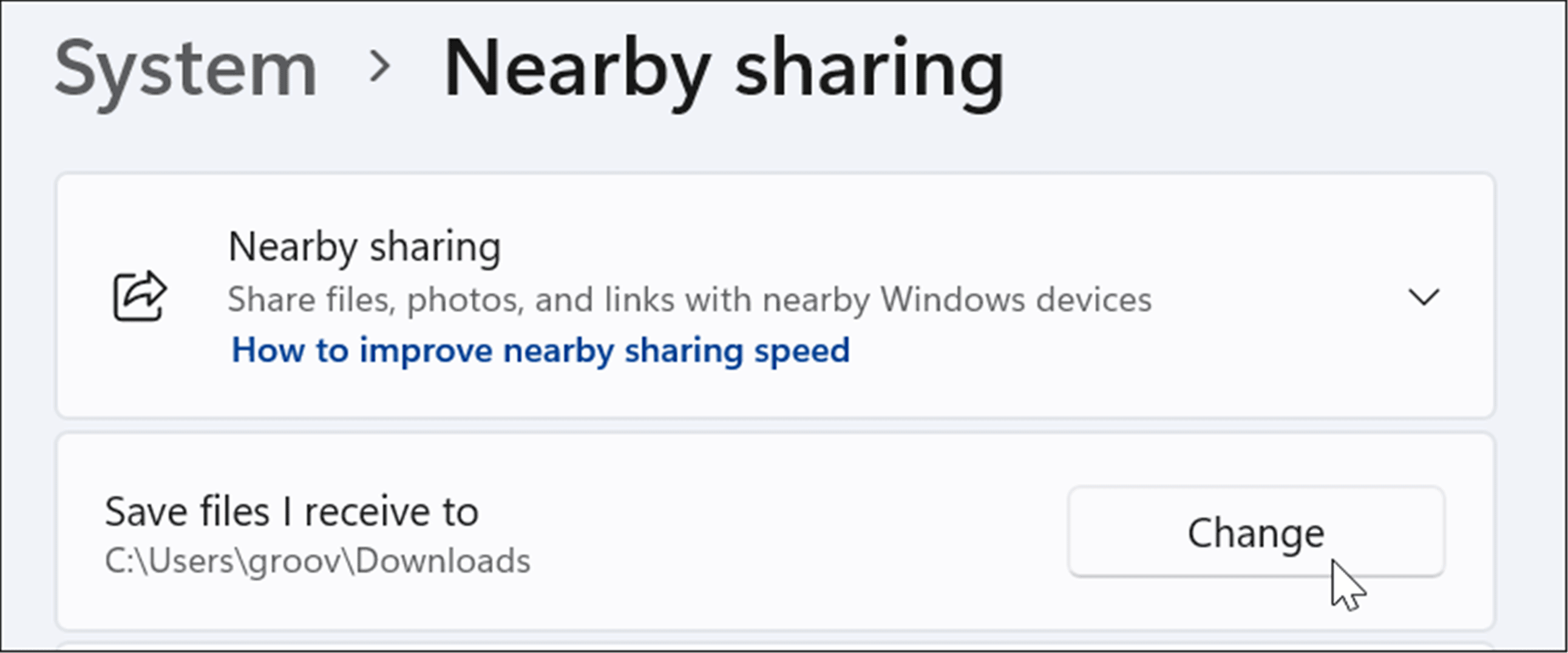Click the 'Share files, photos, and links' description
This screenshot has height=653, width=1568.
point(689,299)
